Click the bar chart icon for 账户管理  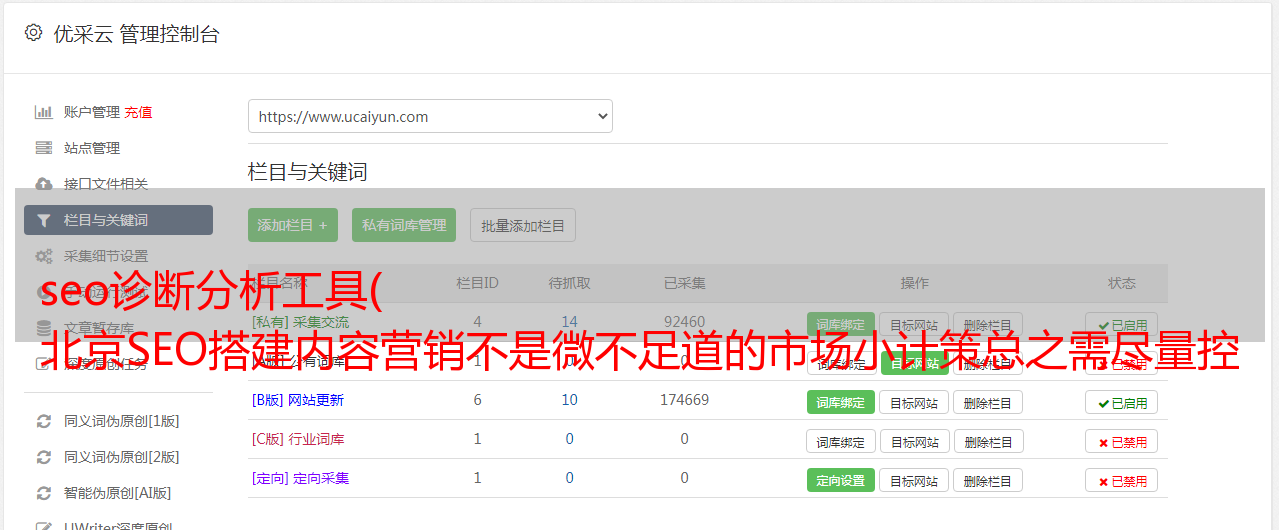tap(43, 112)
